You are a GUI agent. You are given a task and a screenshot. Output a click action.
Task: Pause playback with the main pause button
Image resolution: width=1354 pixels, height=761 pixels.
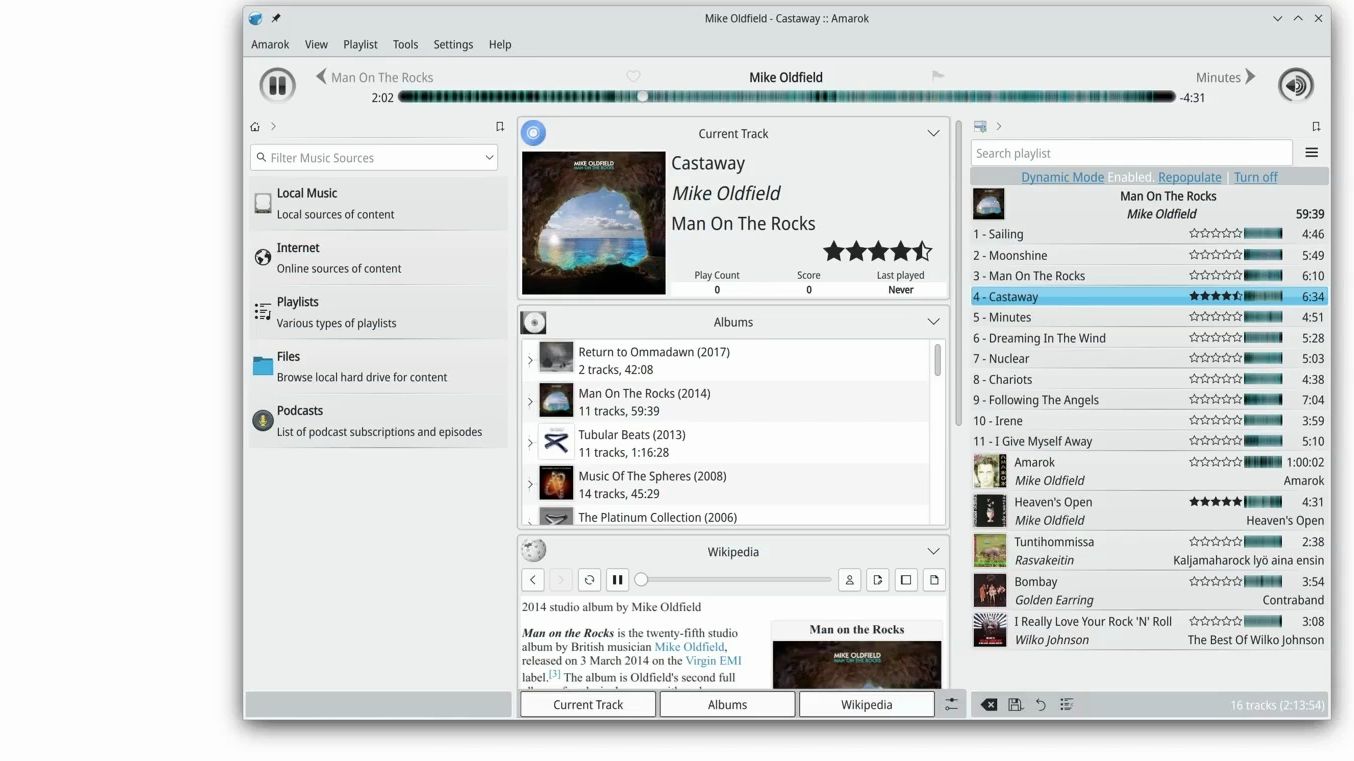click(x=277, y=85)
